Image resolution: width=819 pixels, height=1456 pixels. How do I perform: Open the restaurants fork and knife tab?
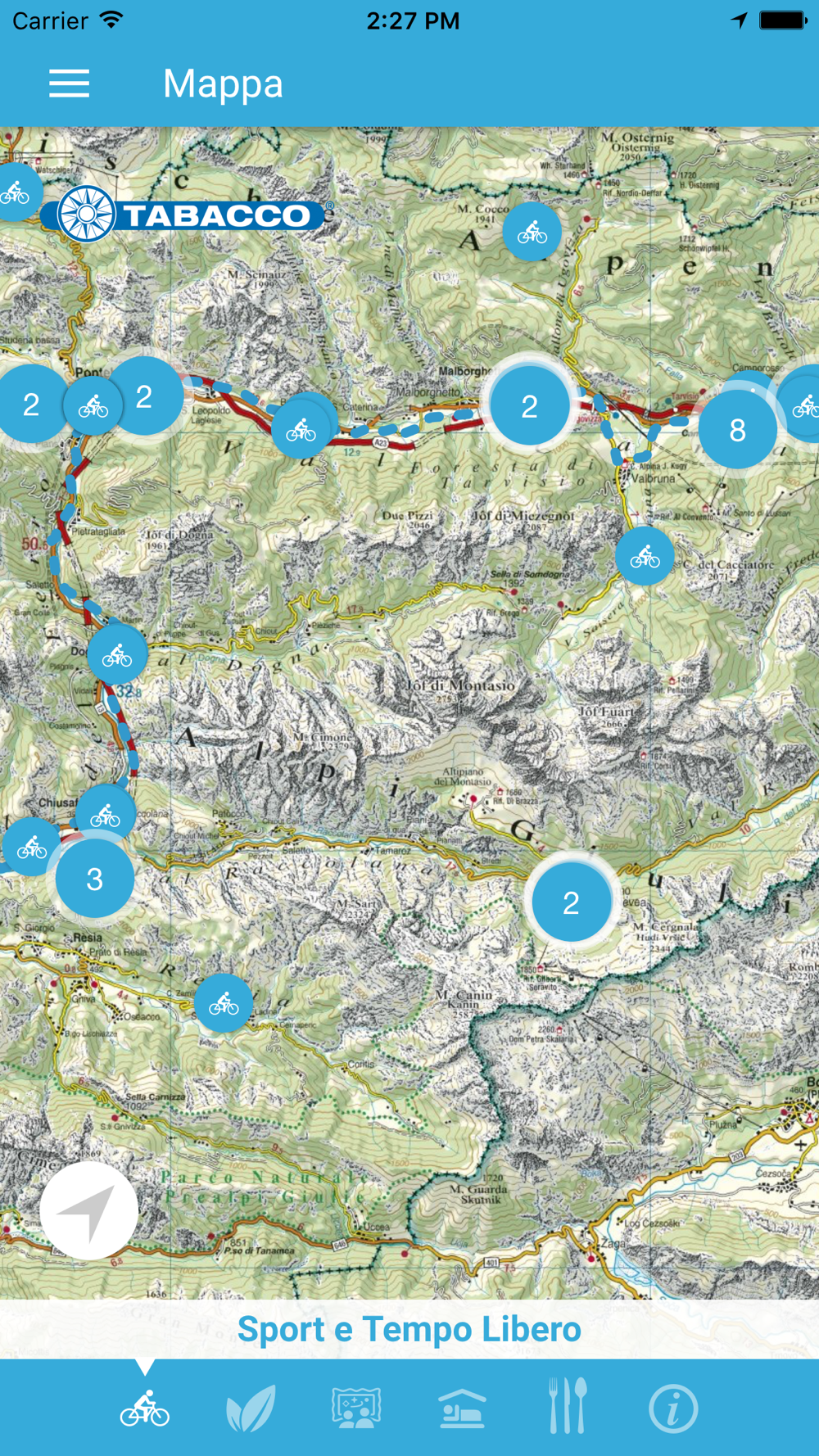568,1405
